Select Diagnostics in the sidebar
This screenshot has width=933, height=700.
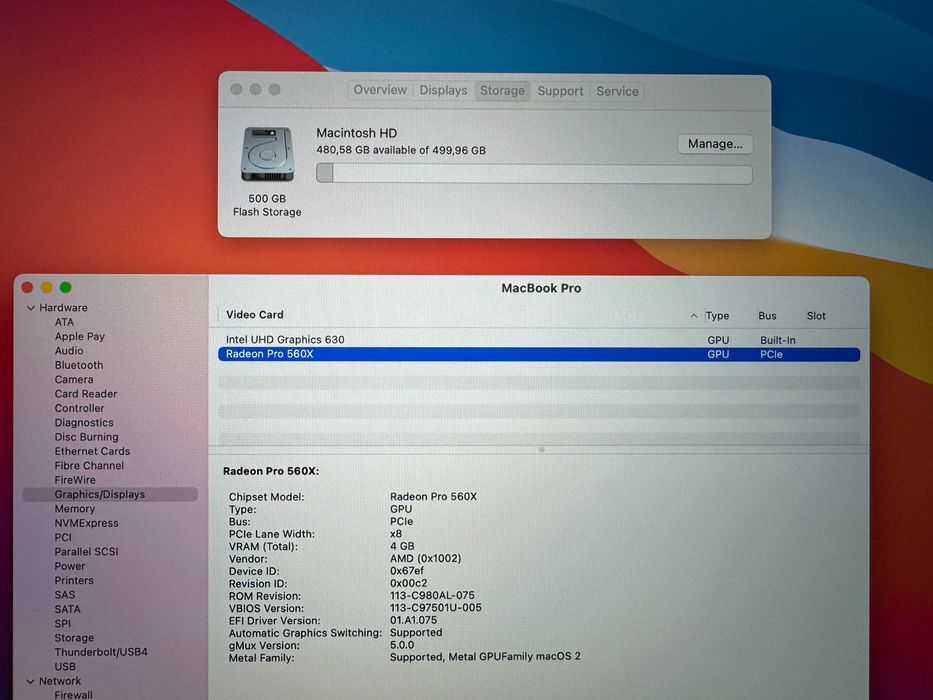(84, 423)
